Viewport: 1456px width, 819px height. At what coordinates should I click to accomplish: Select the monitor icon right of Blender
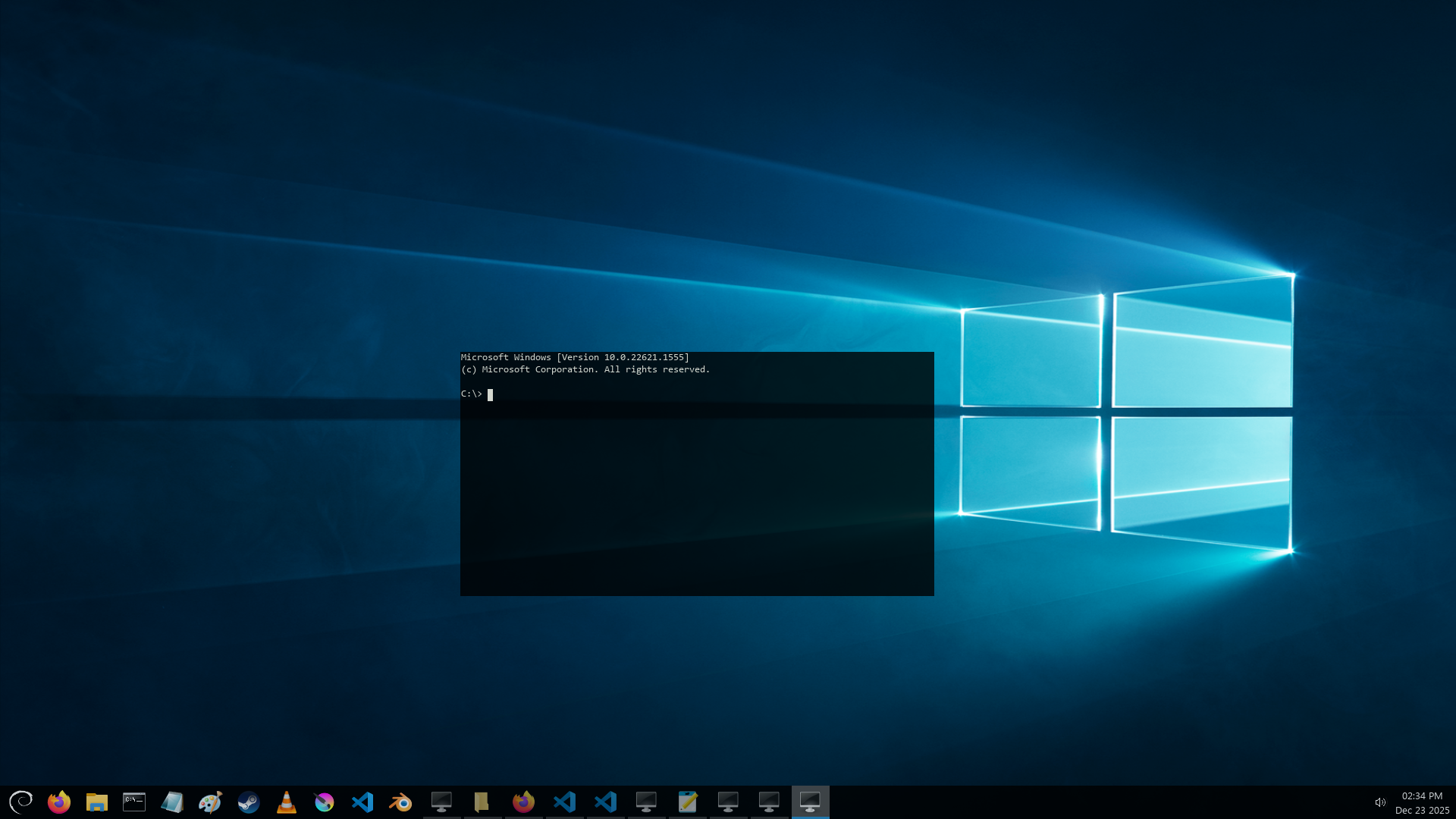[441, 802]
